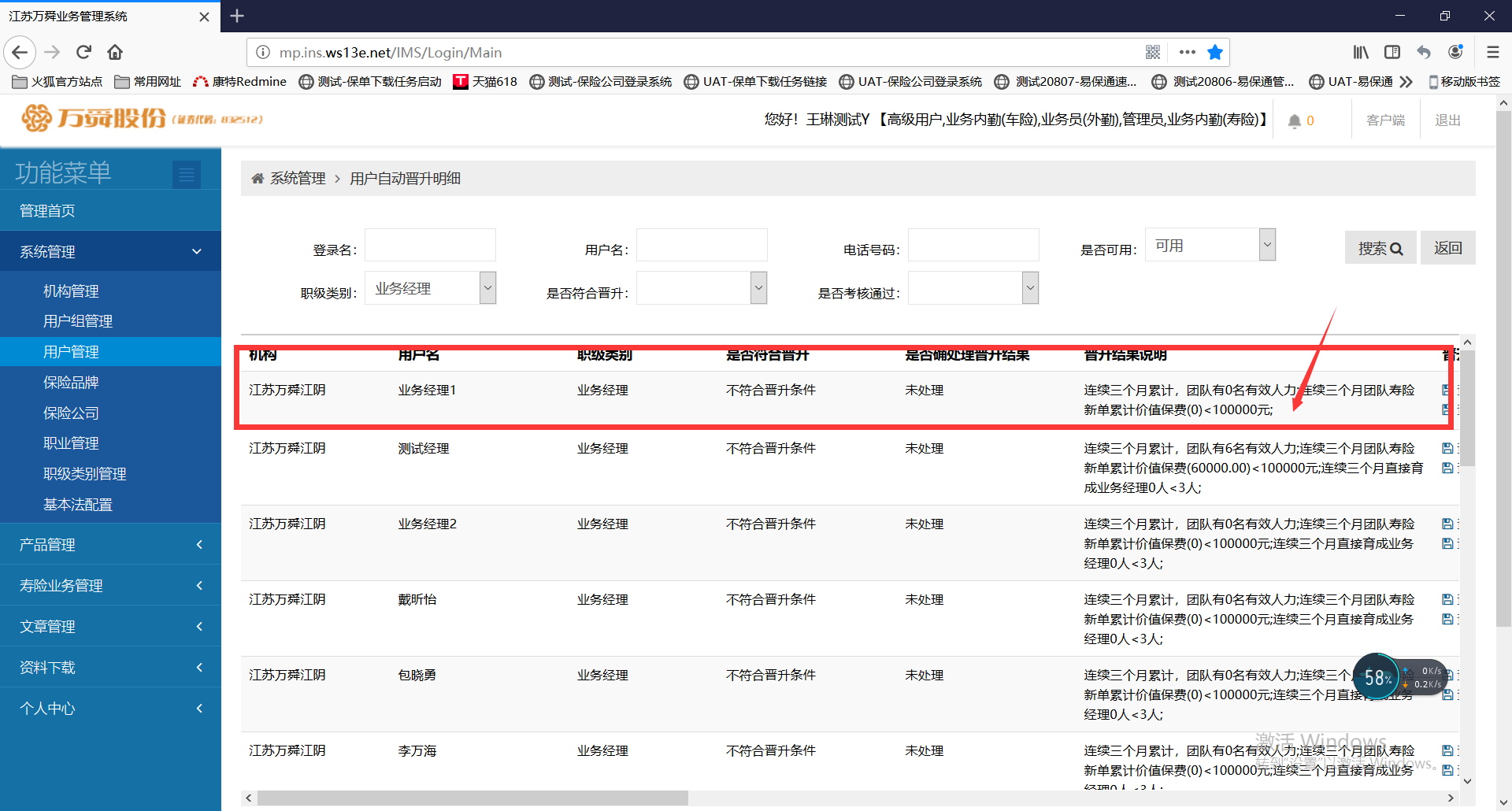Click the browser bookmark star icon
Viewport: 1512px width, 811px height.
pos(1215,53)
